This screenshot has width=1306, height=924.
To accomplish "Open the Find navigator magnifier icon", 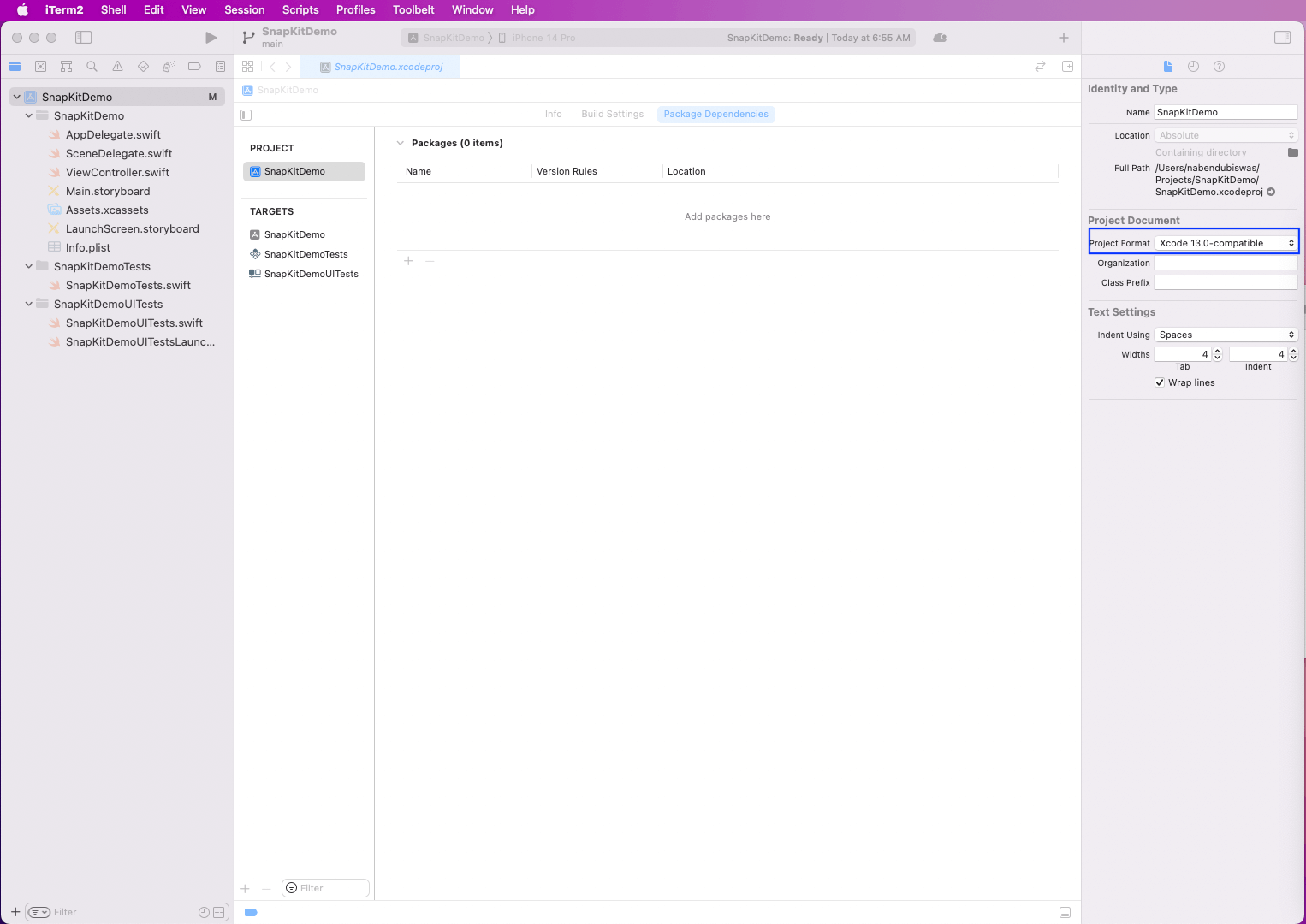I will [x=92, y=67].
